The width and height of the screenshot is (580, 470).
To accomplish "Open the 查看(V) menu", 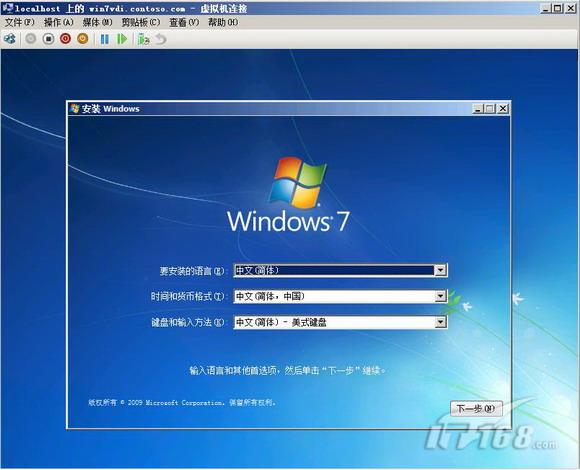I will coord(184,22).
